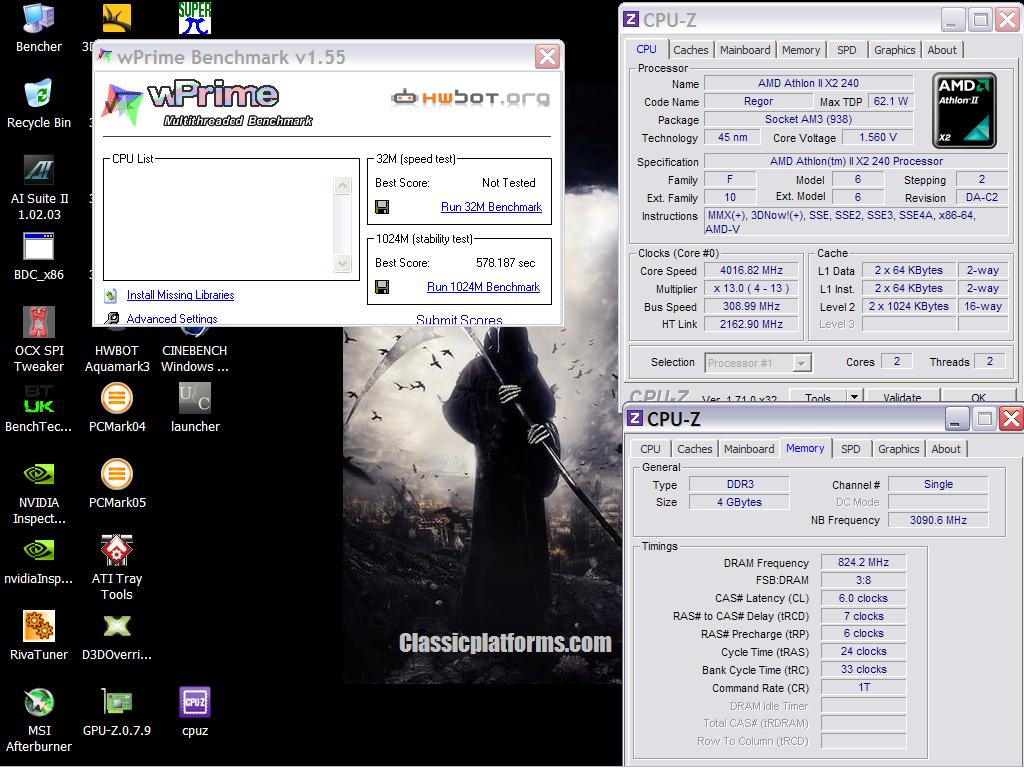Launch RivaTuner from the desktop
The image size is (1024, 768).
click(39, 636)
